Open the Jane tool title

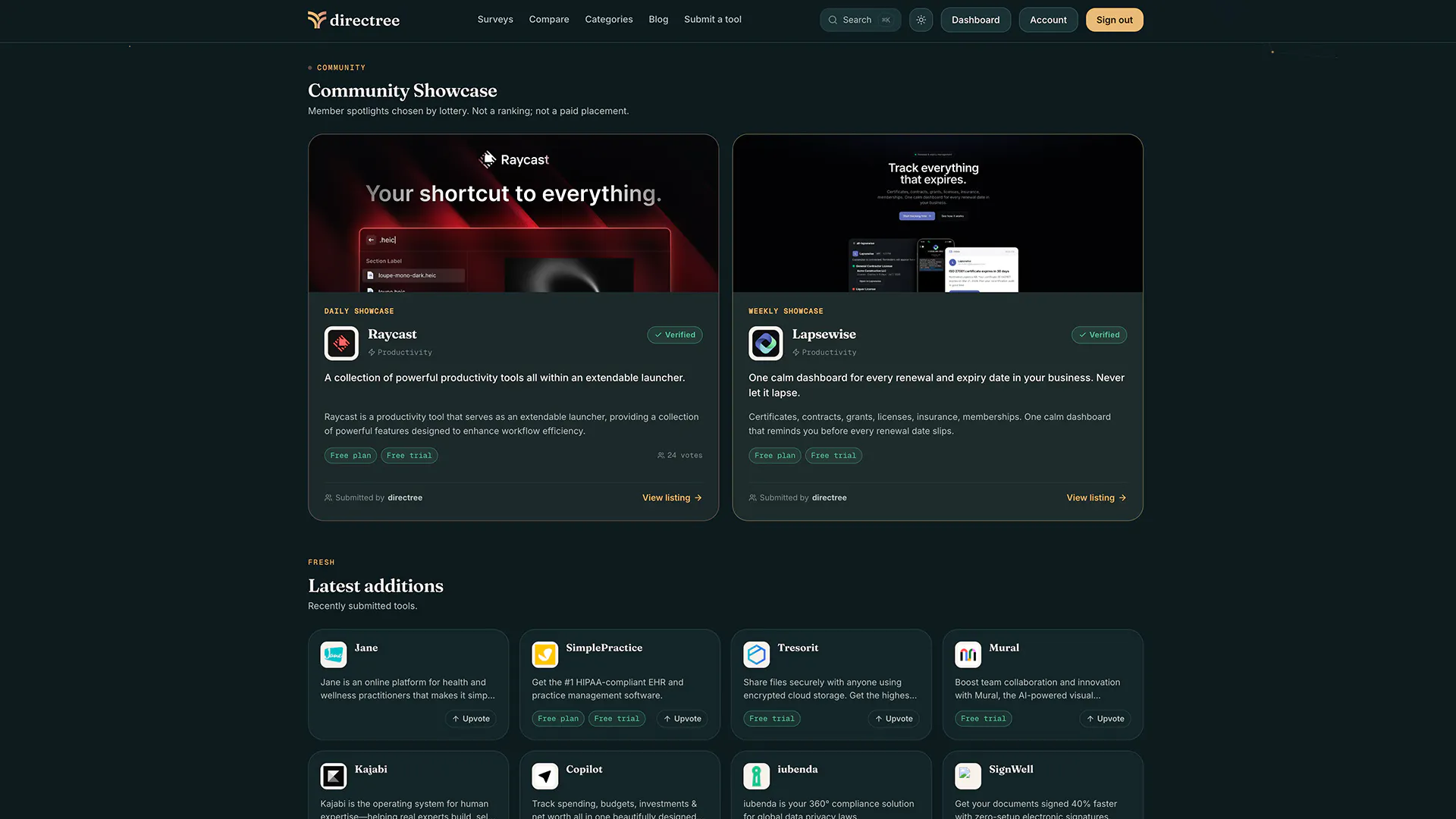tap(366, 648)
